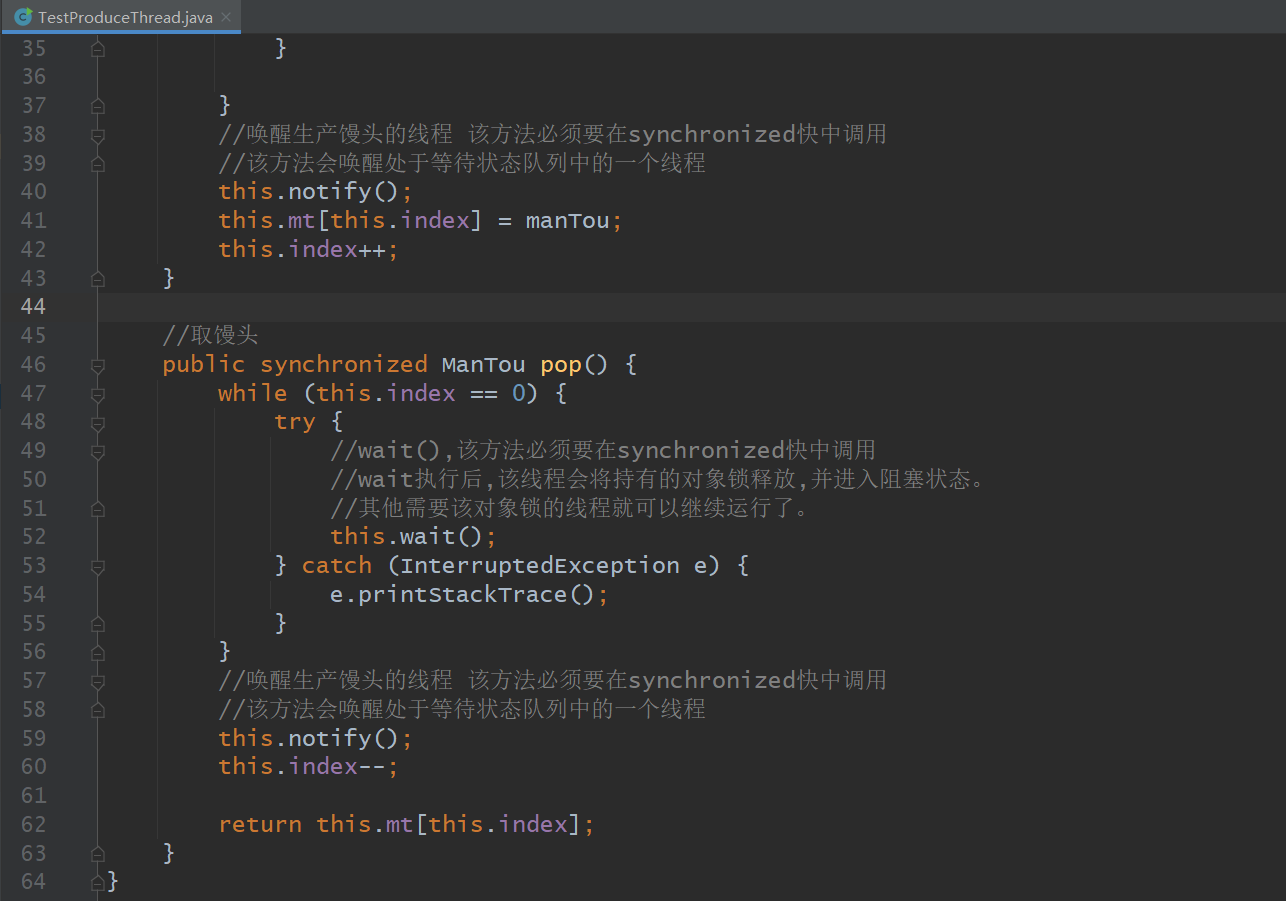Viewport: 1286px width, 901px height.
Task: Click the fold end marker at line 37
Action: [97, 106]
